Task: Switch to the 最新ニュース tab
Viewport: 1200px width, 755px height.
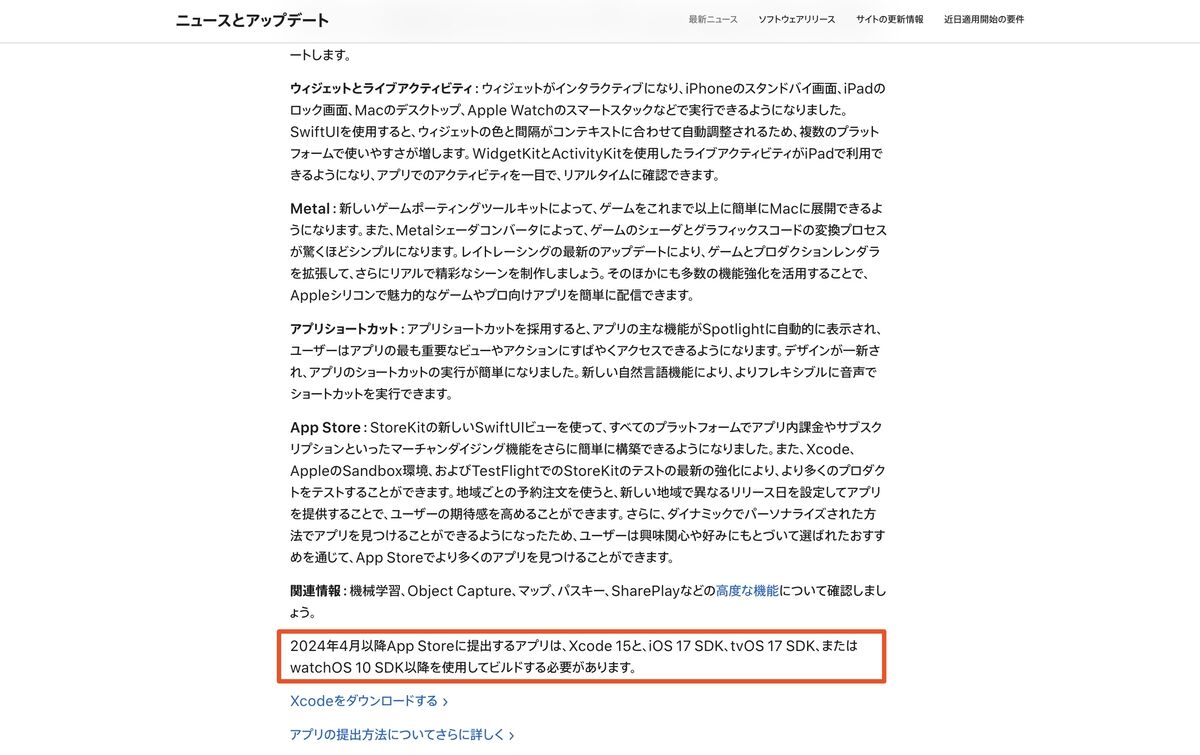Action: [x=711, y=20]
